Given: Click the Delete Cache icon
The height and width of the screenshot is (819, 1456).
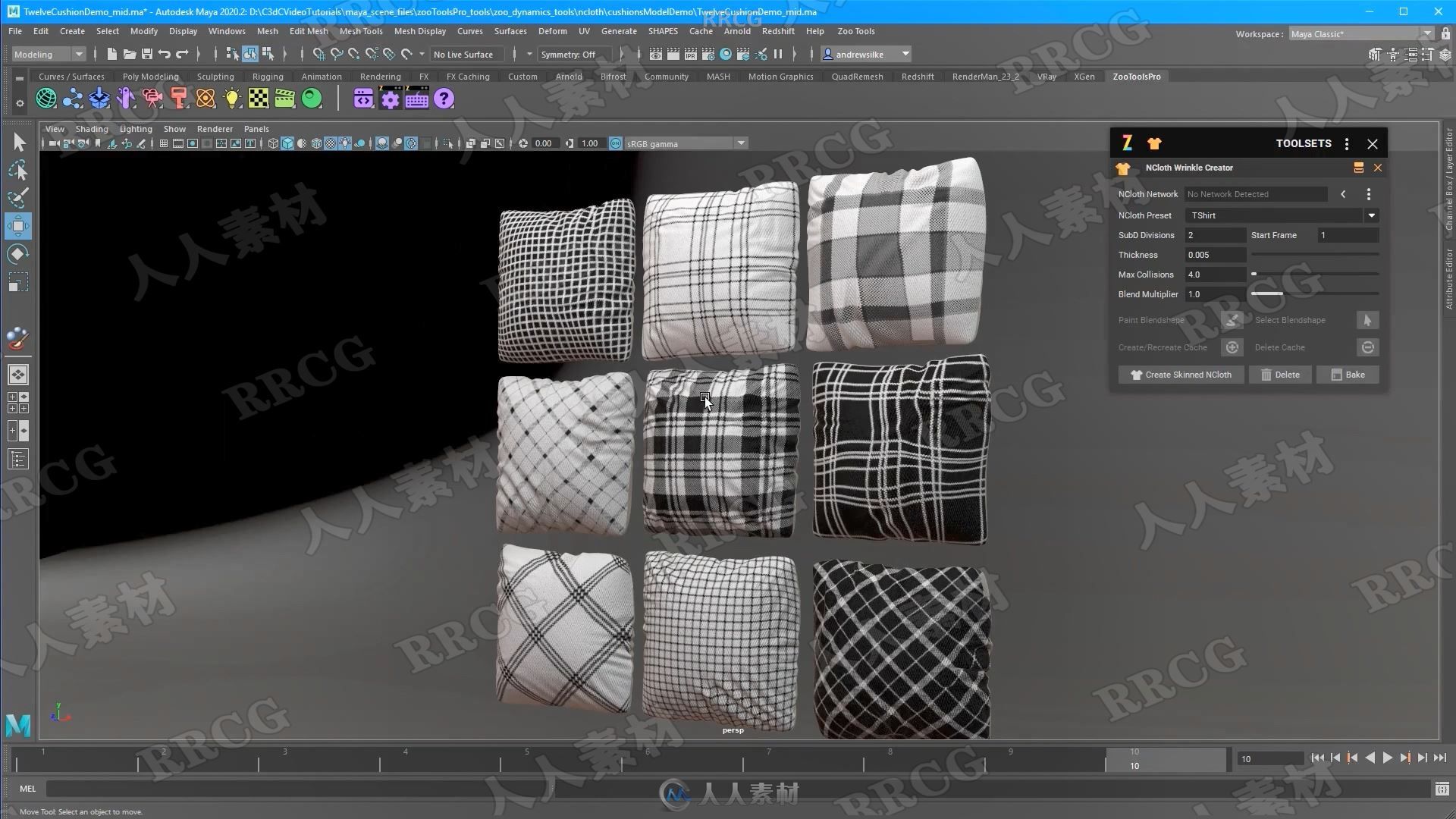Looking at the screenshot, I should click(1368, 347).
